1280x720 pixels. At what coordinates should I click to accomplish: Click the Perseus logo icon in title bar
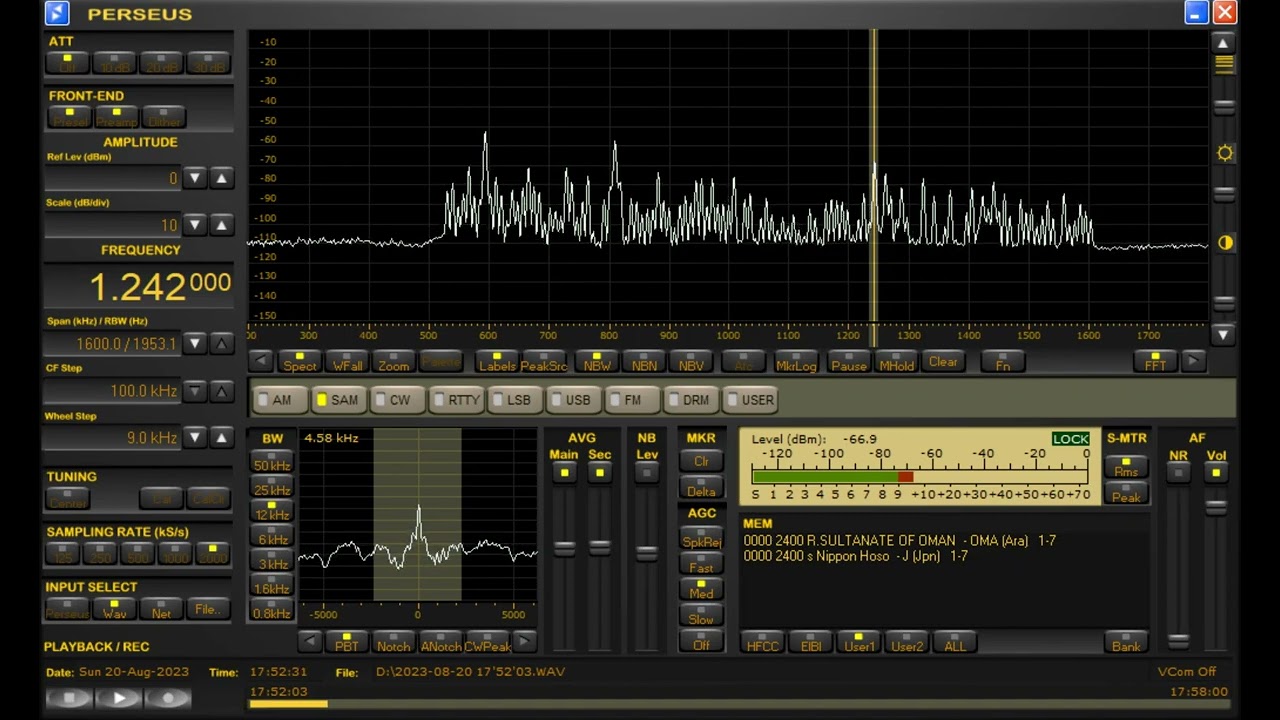tap(57, 13)
